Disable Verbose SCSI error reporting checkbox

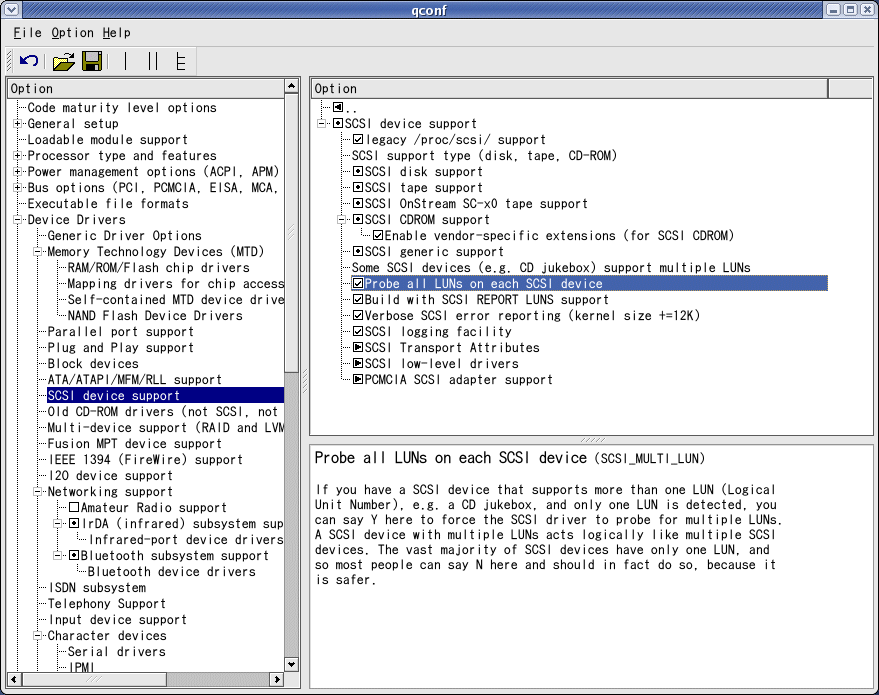pos(358,316)
